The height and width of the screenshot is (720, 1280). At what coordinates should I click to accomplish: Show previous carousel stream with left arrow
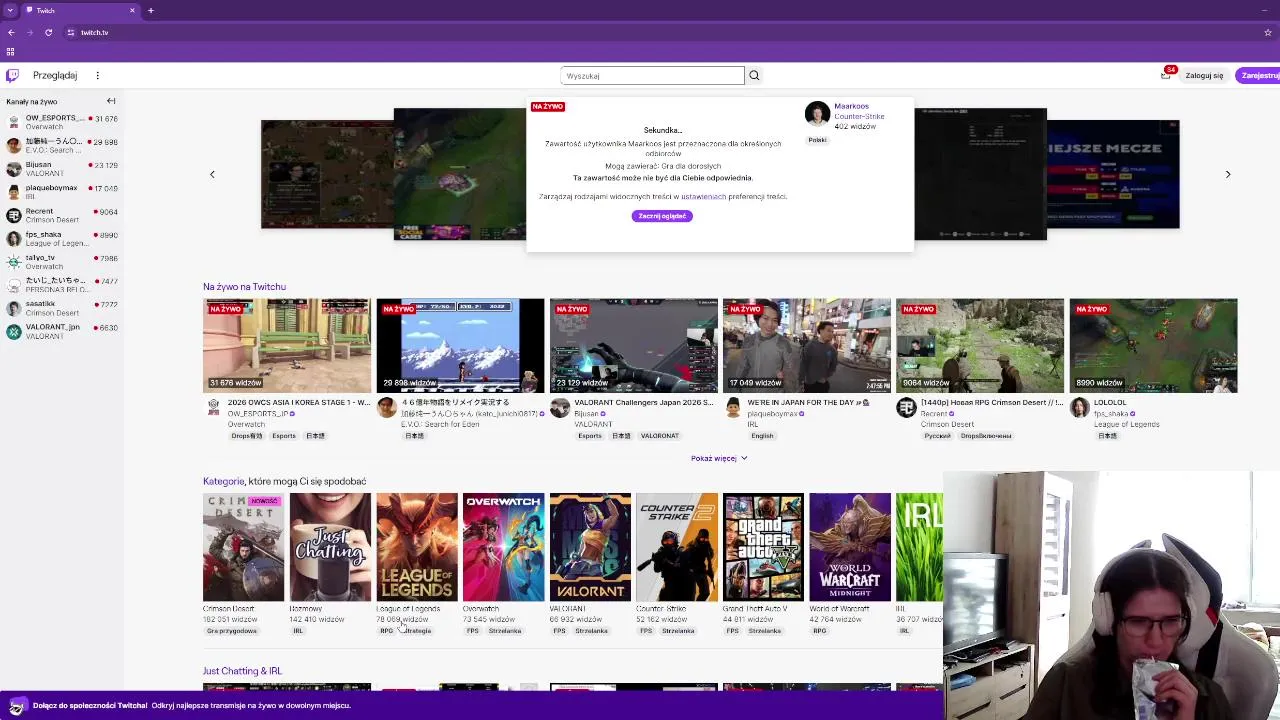point(212,174)
